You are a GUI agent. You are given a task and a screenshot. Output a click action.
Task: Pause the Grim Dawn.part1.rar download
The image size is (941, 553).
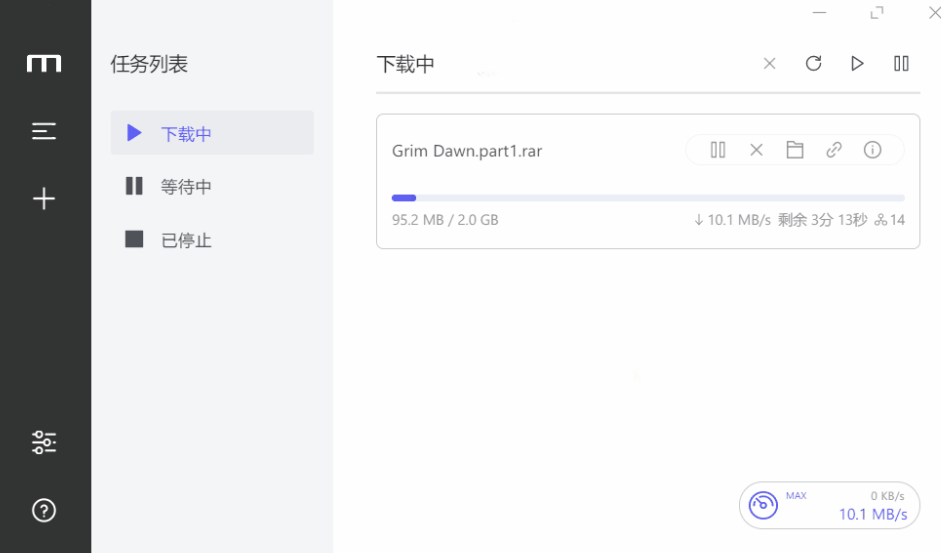(x=718, y=150)
